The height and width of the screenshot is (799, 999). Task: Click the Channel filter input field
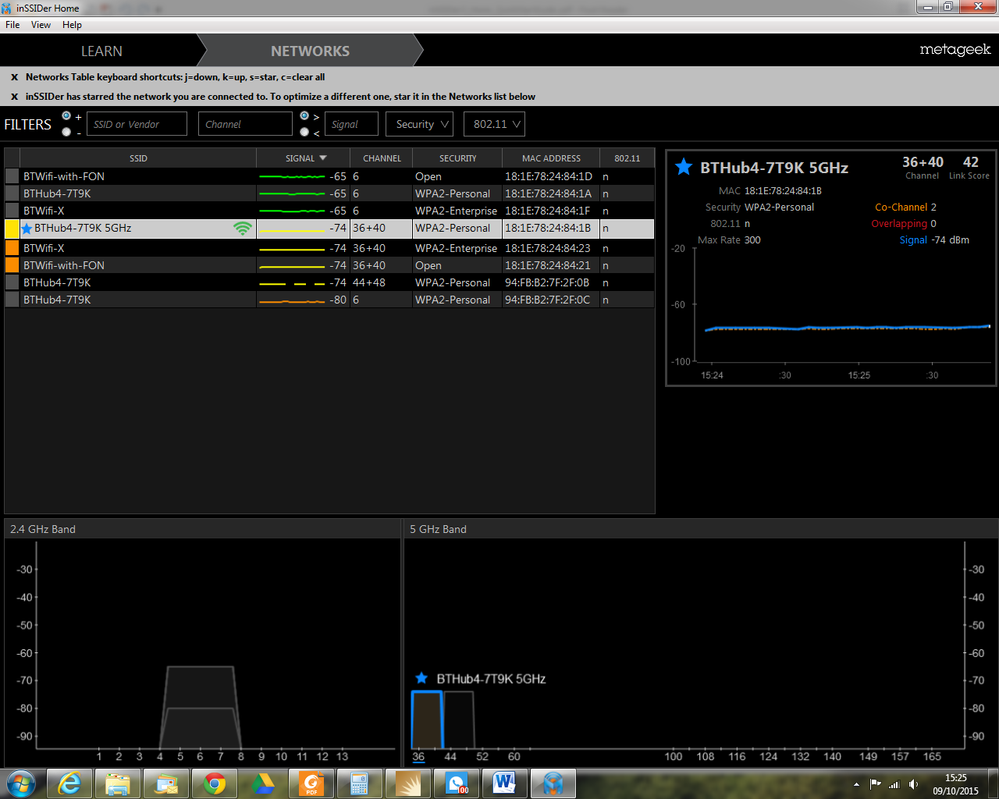coord(245,124)
